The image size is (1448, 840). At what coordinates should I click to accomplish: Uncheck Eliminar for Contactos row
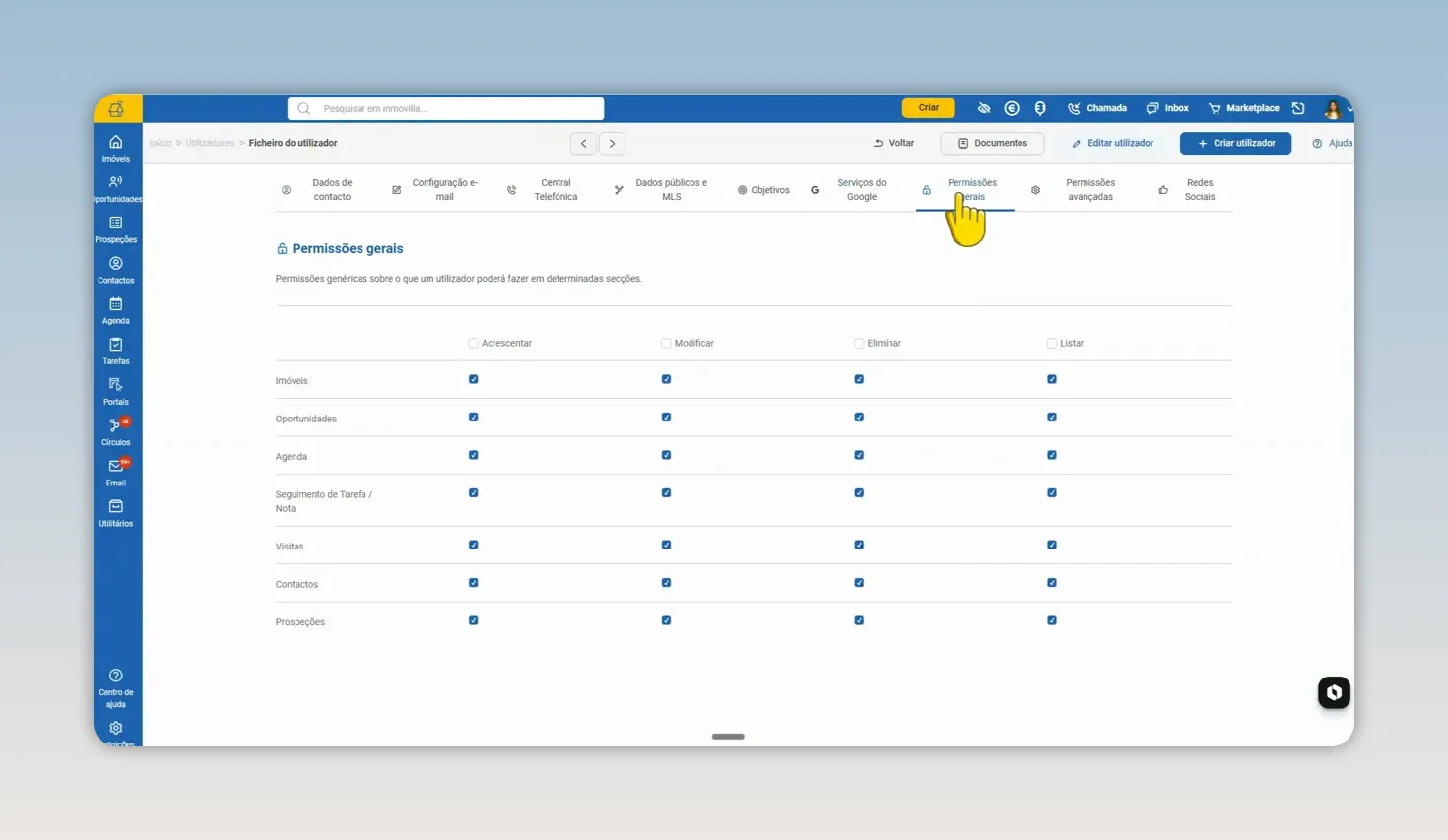(x=859, y=583)
